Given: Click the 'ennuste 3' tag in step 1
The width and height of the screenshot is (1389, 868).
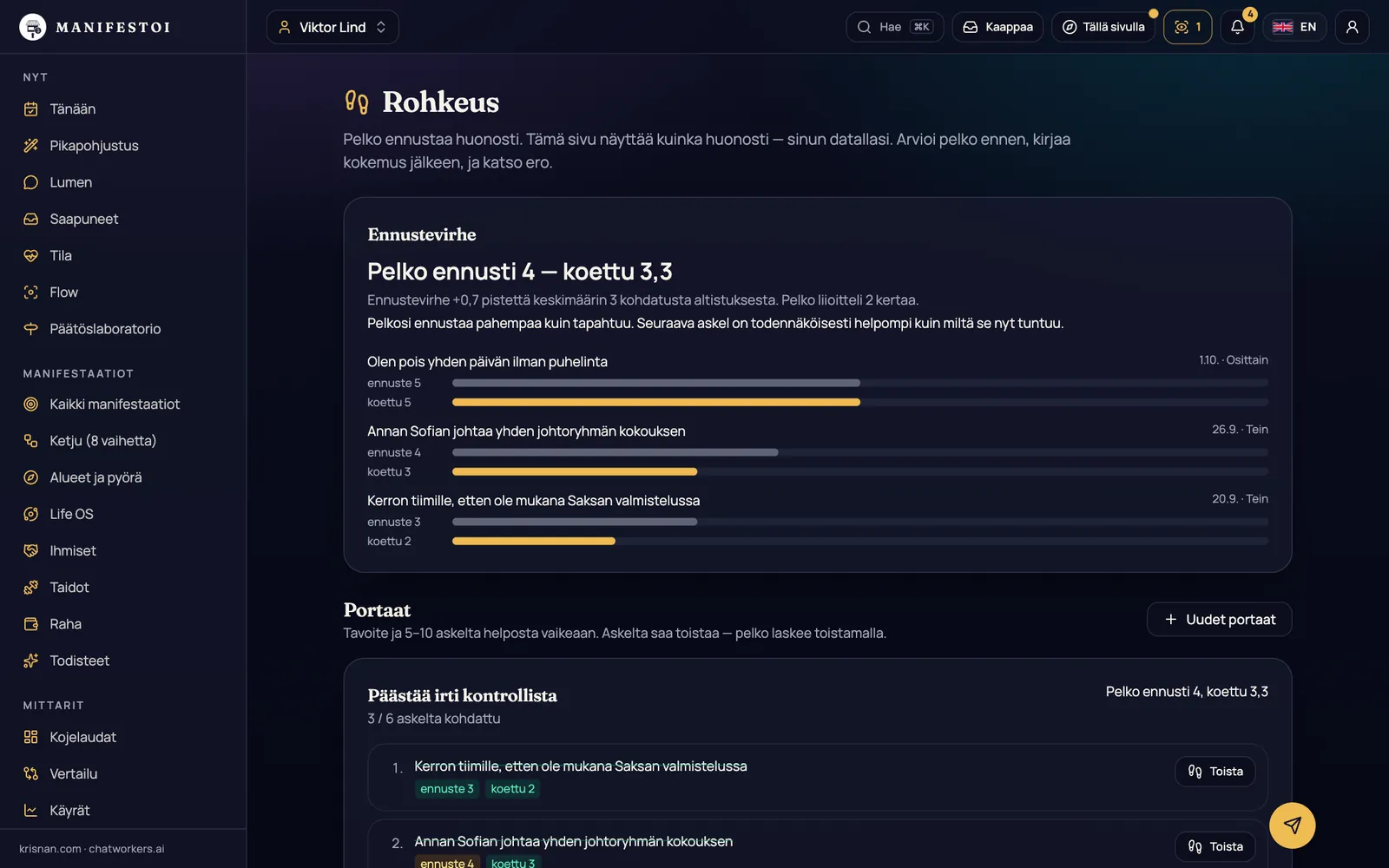Looking at the screenshot, I should tap(446, 789).
